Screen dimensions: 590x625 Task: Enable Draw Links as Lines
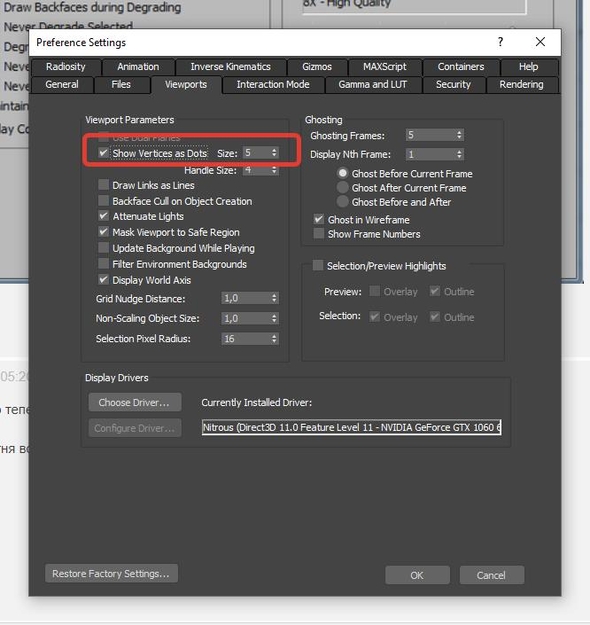coord(103,185)
